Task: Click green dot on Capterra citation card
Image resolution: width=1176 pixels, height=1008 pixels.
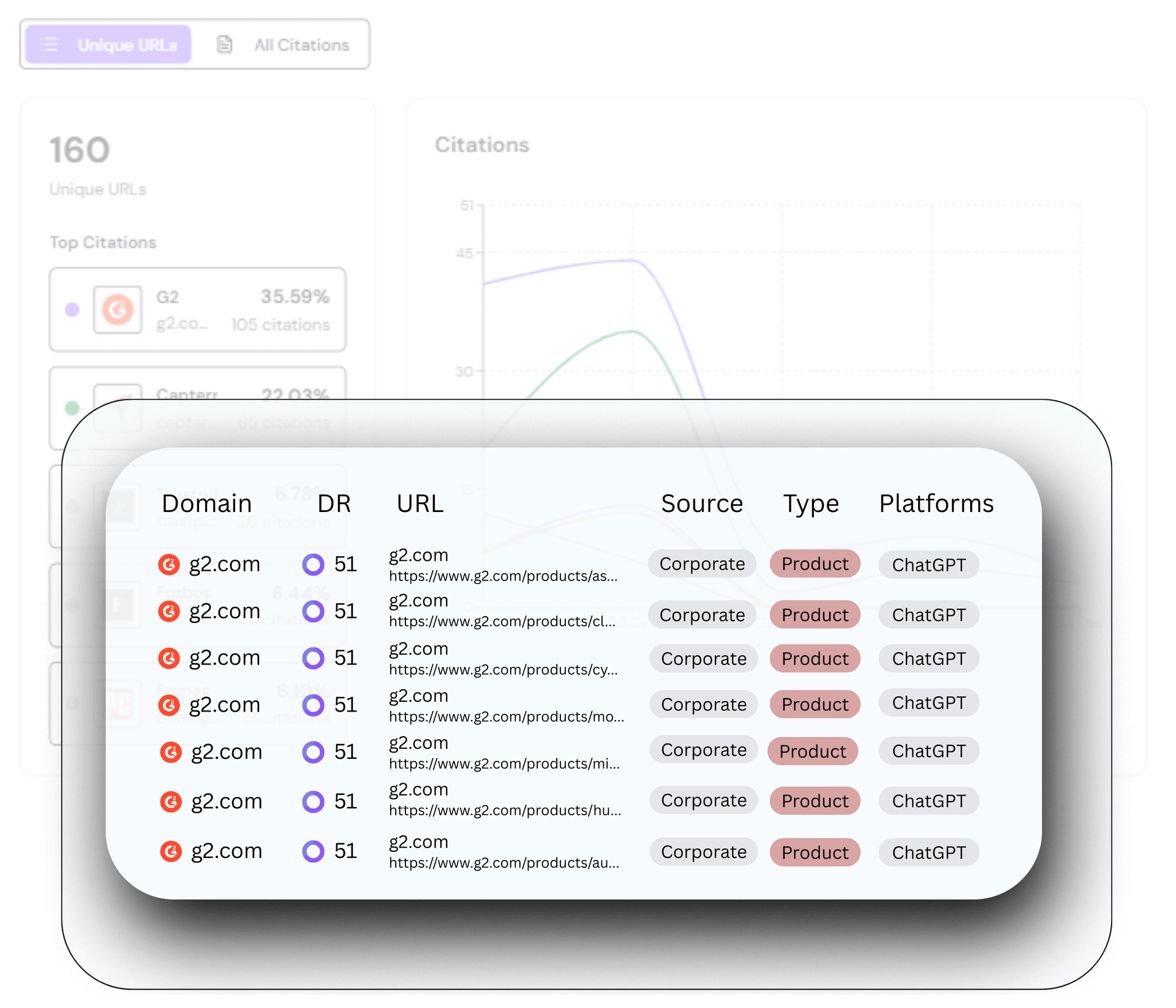Action: (x=72, y=407)
